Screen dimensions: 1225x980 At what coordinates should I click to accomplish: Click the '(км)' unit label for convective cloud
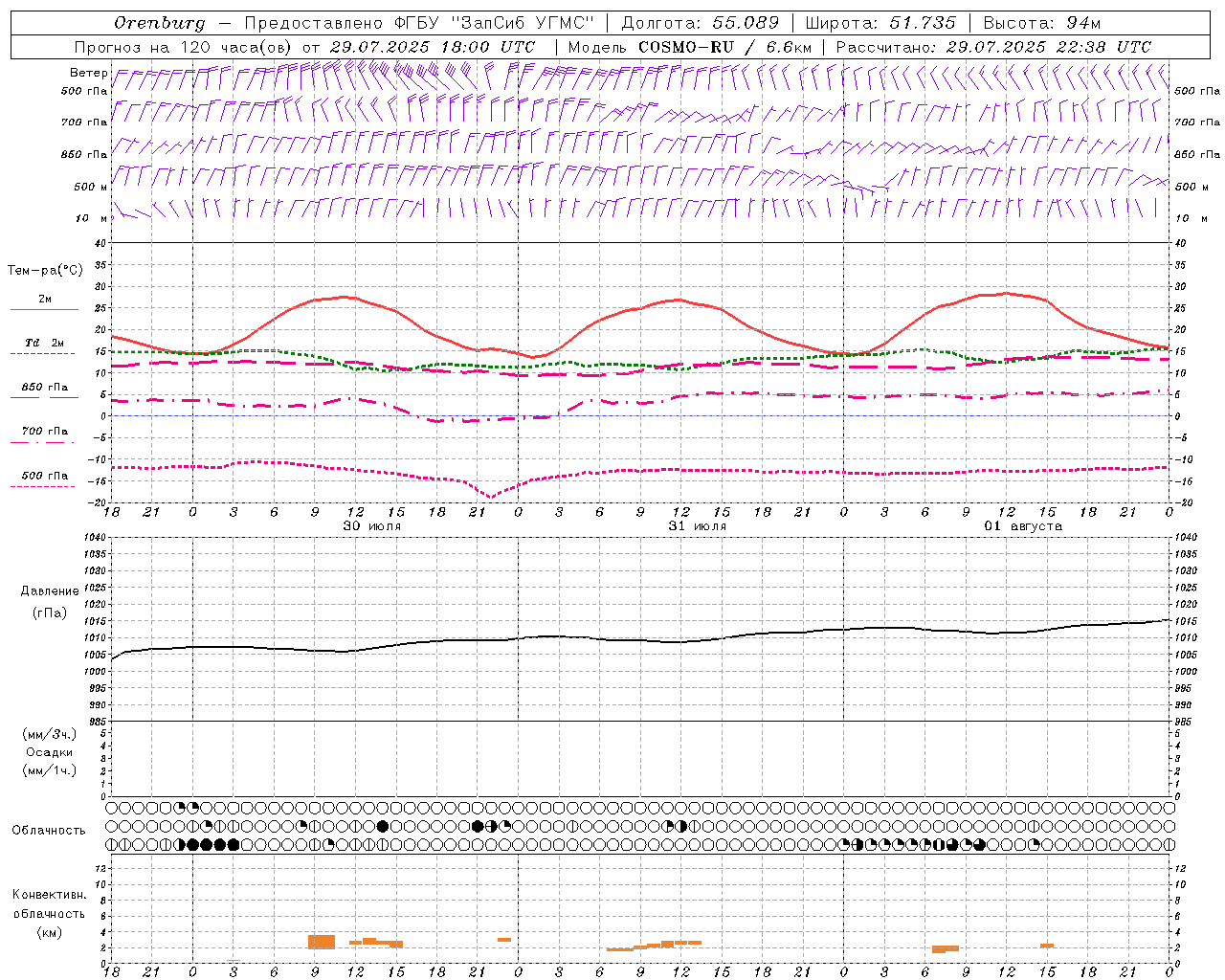click(x=49, y=931)
